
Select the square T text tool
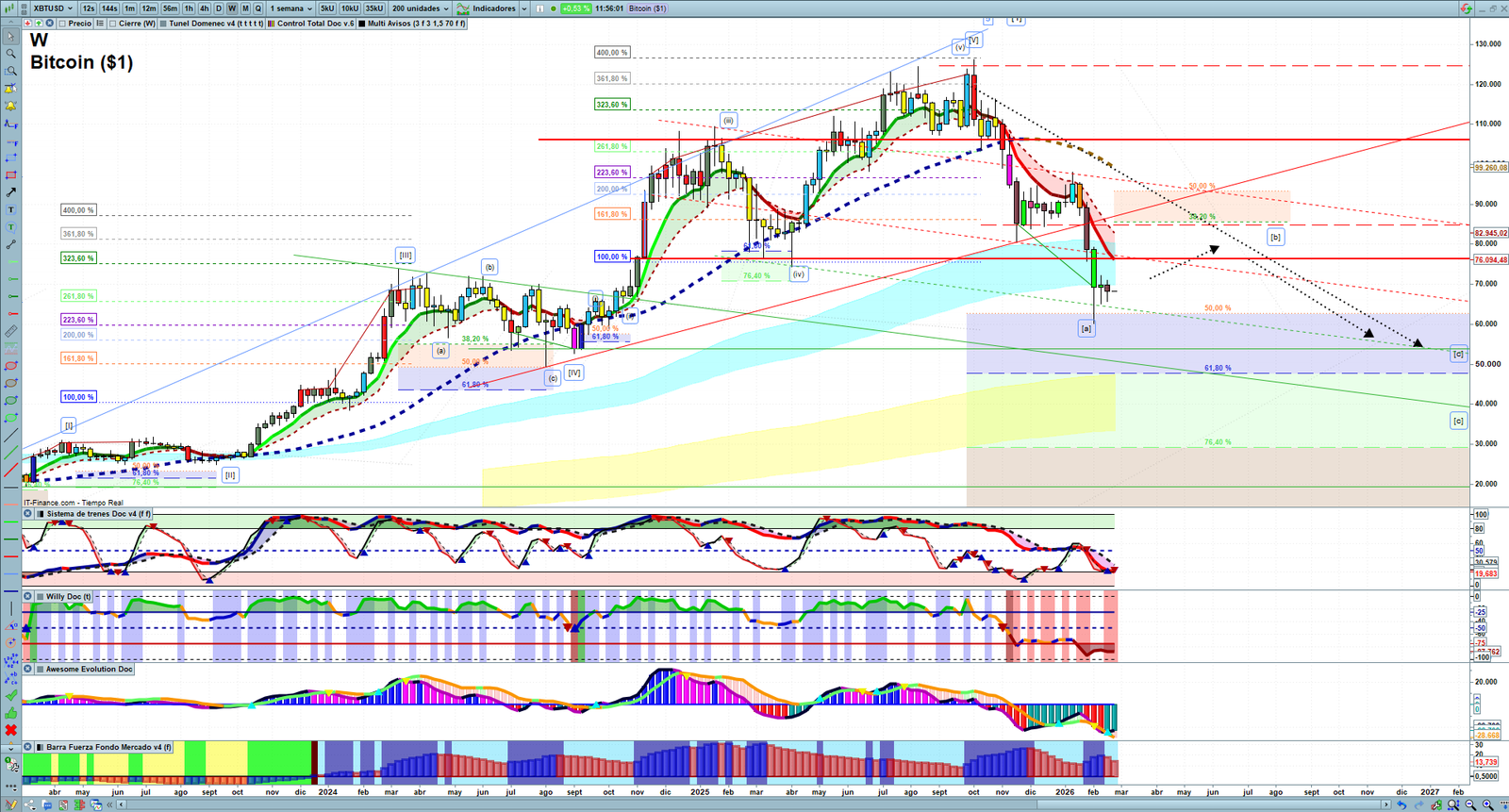(11, 209)
